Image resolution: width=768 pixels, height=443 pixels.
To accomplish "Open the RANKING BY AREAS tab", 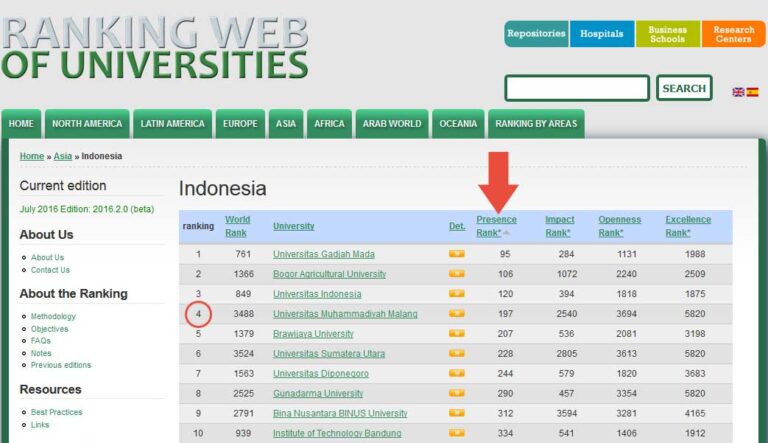I will (x=536, y=123).
